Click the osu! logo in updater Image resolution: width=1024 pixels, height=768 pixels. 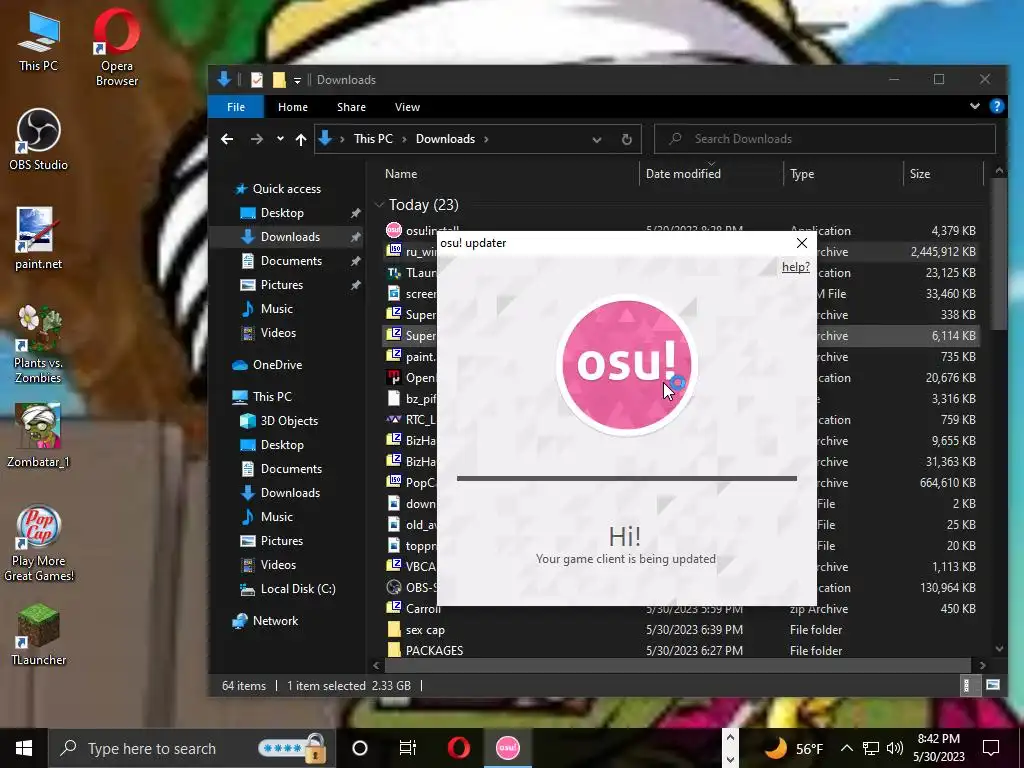[626, 364]
